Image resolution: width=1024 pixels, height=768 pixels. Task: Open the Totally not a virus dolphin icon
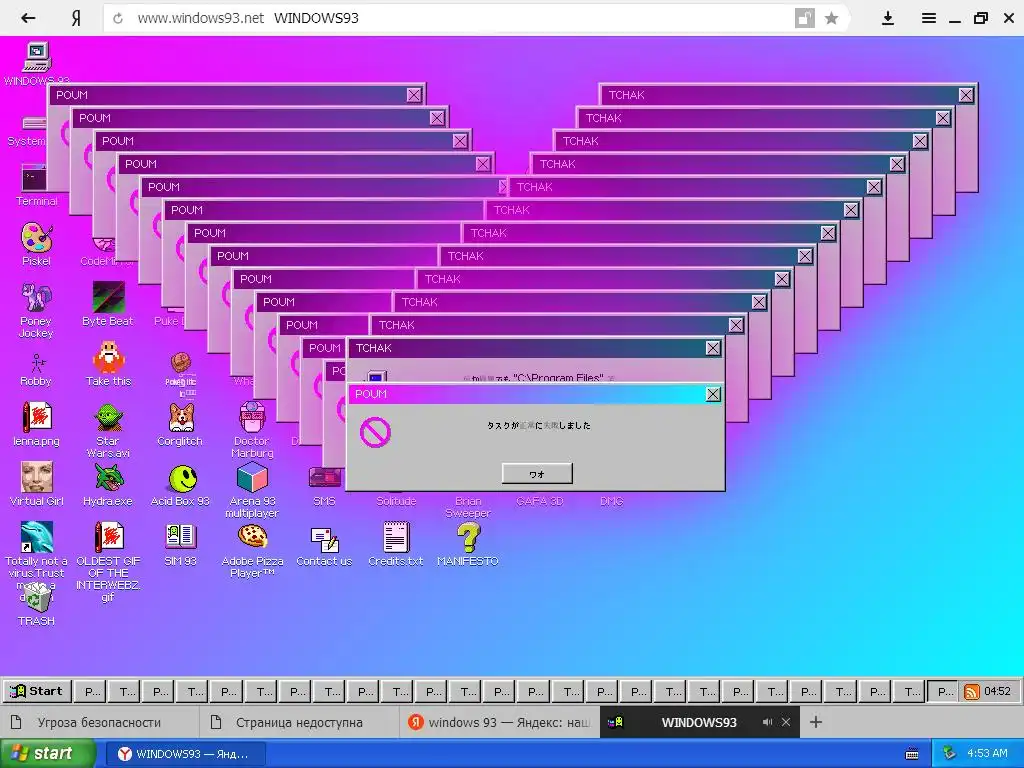pos(37,537)
